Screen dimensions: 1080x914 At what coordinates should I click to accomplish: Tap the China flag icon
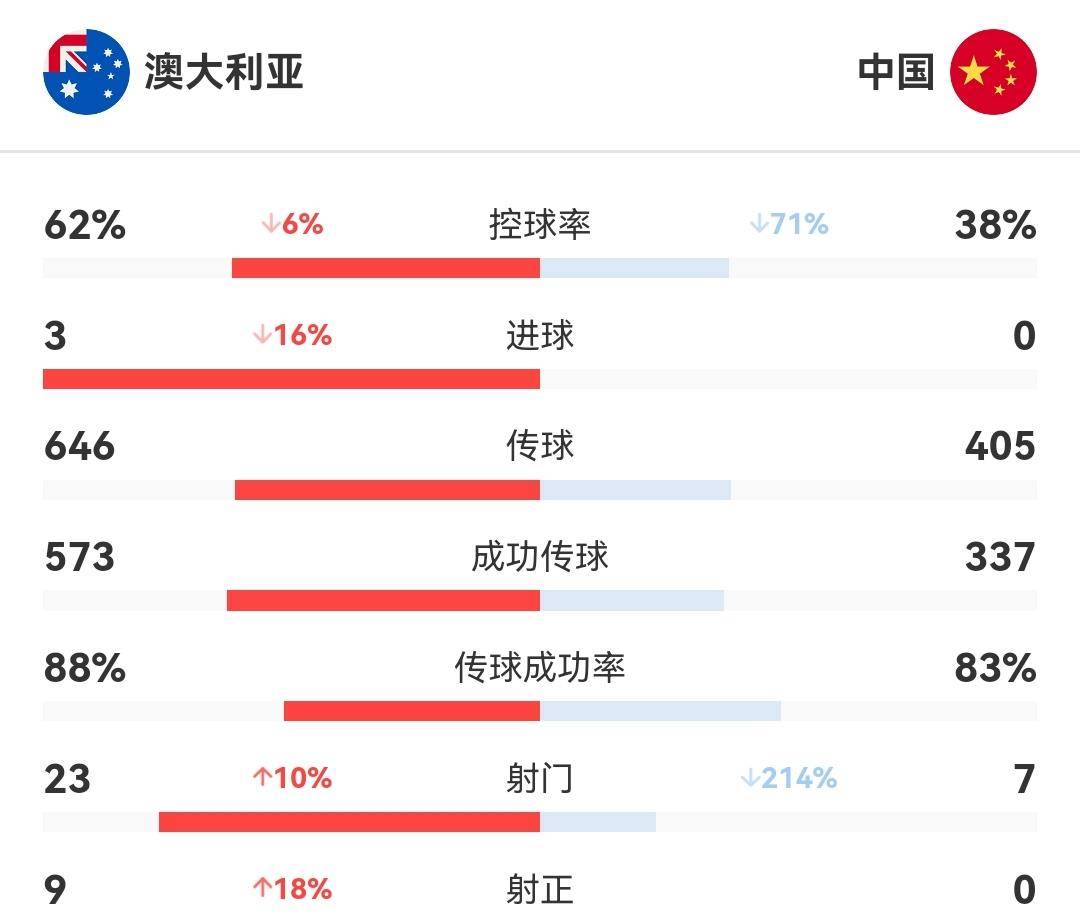(x=993, y=72)
